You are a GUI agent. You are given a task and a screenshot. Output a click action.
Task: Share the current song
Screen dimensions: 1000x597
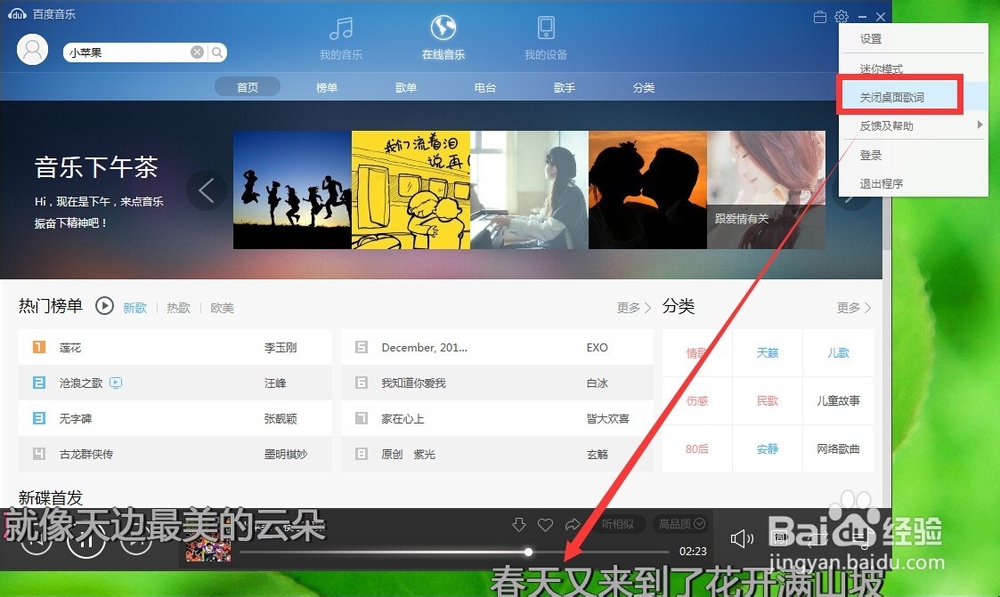click(x=572, y=524)
